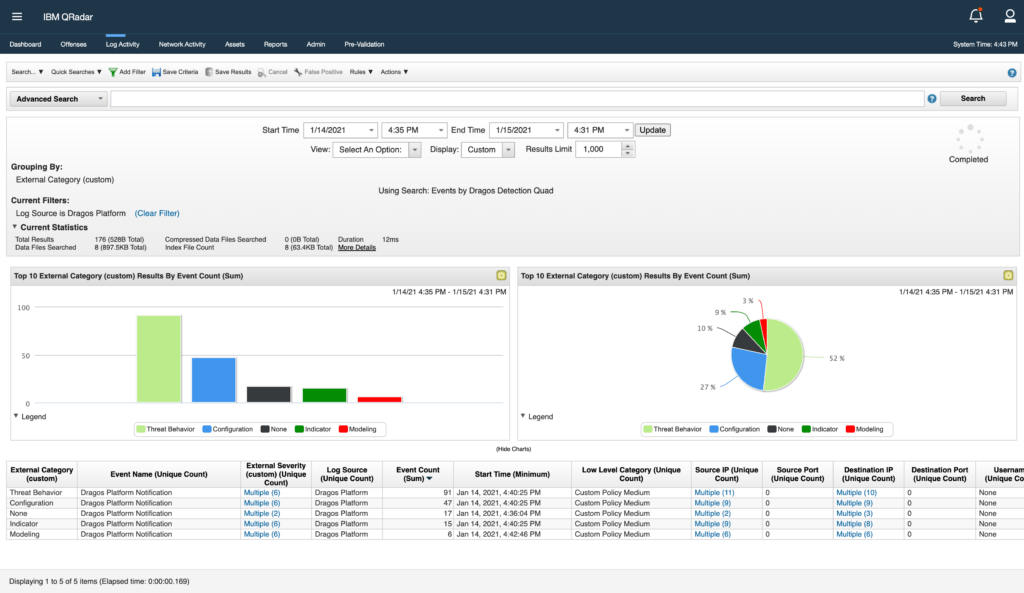Open Advanced Search help icon

coord(932,99)
